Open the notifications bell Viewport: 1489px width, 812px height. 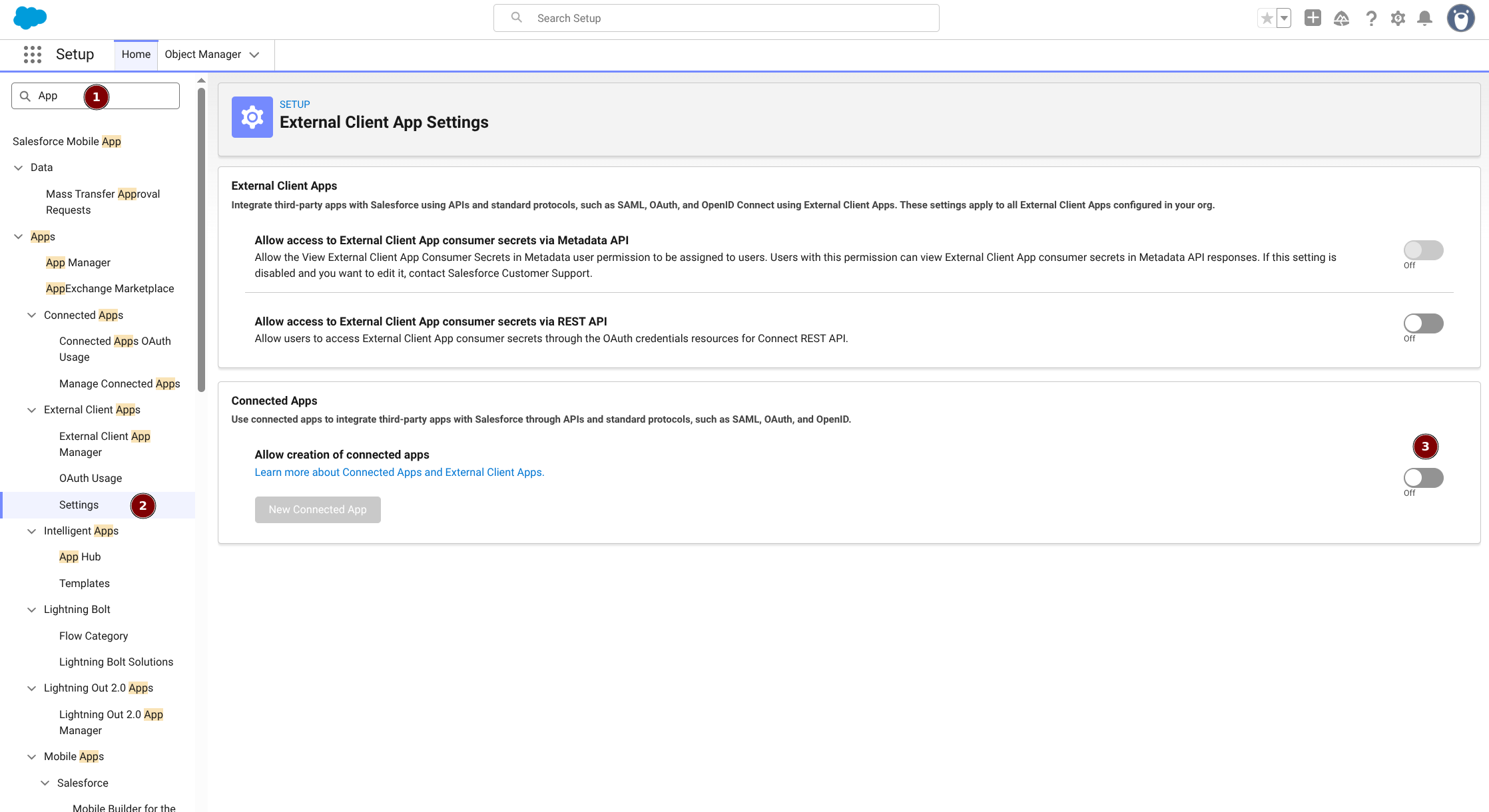pyautogui.click(x=1424, y=19)
